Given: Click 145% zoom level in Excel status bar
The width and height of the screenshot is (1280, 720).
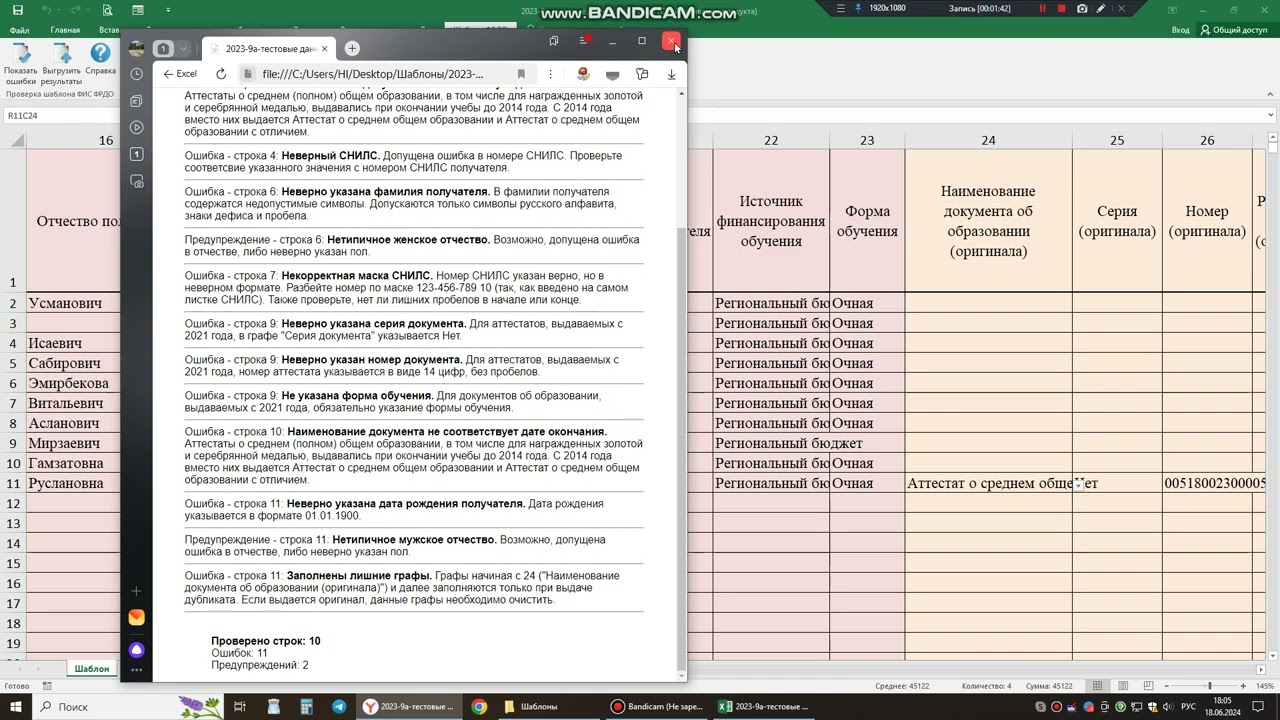Looking at the screenshot, I should [1265, 686].
